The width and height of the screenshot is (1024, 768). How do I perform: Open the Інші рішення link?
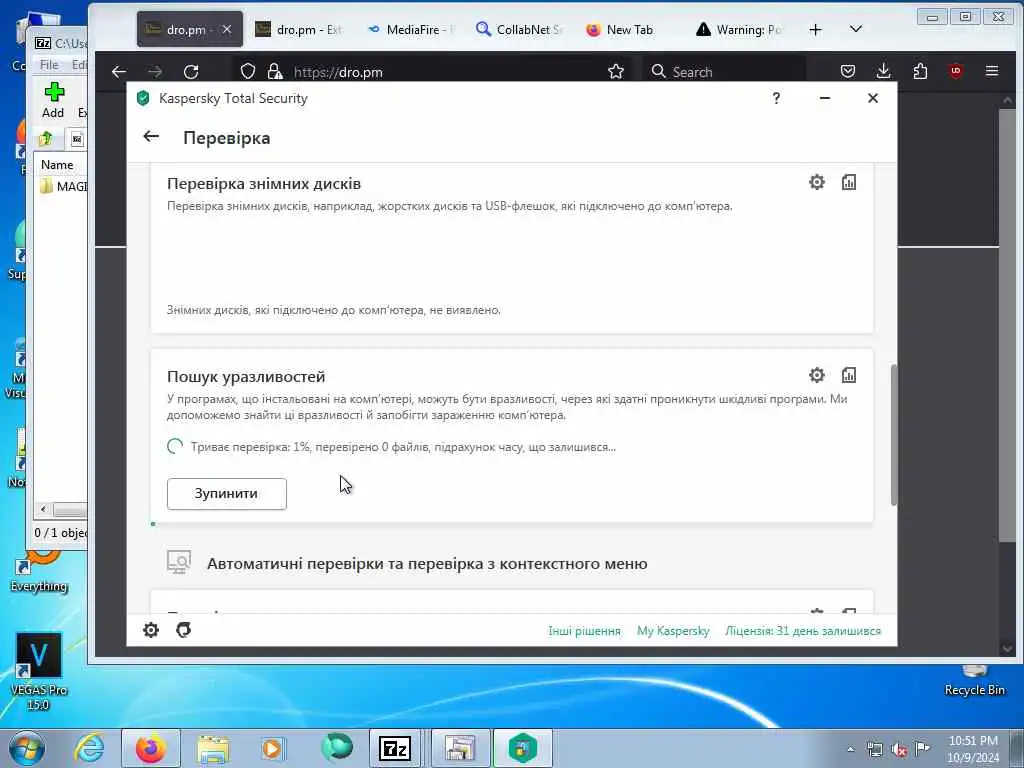coord(584,631)
